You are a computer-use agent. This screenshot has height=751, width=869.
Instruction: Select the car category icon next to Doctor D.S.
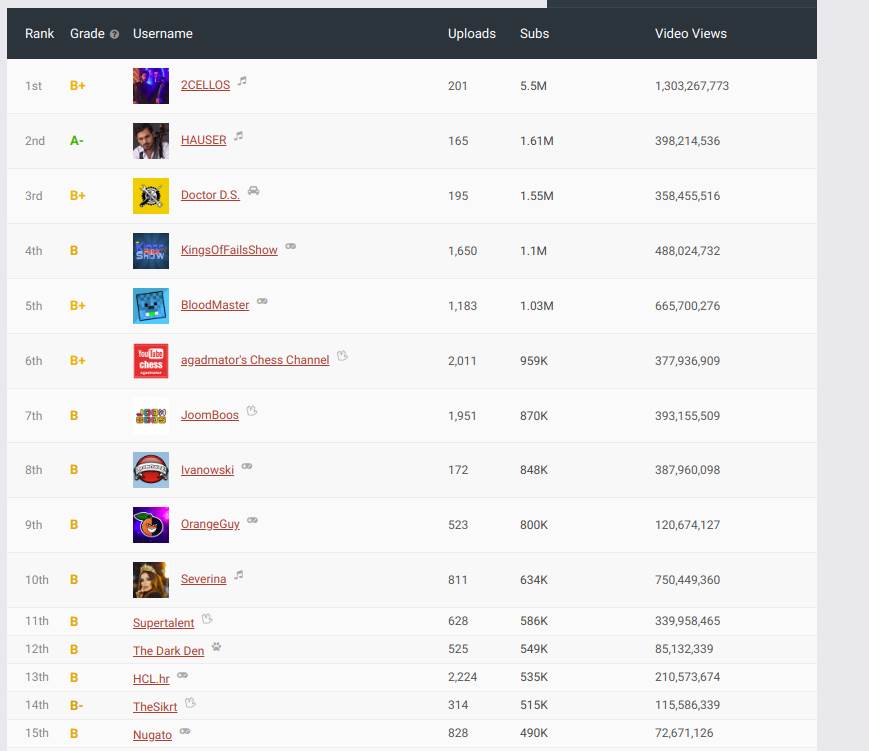(x=253, y=191)
